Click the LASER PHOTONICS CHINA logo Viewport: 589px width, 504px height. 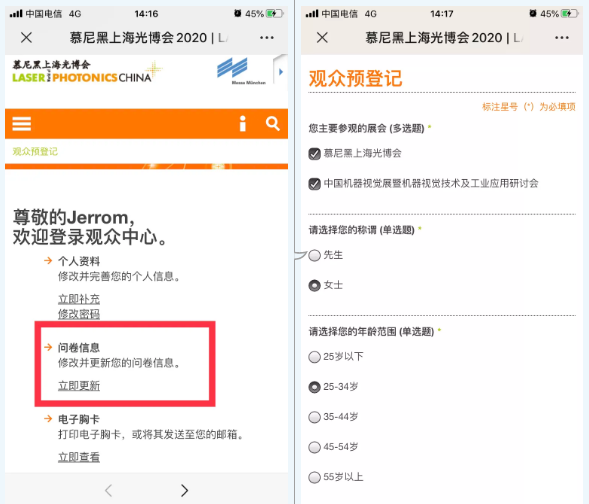point(87,71)
